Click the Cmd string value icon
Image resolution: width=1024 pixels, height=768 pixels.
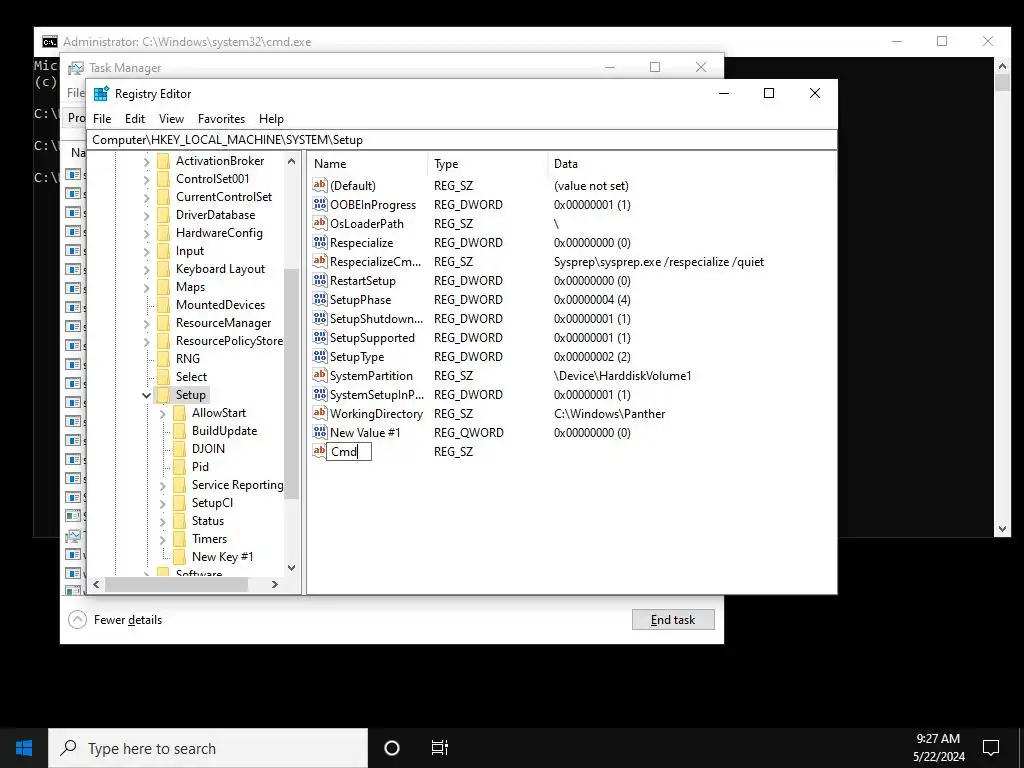(x=319, y=451)
